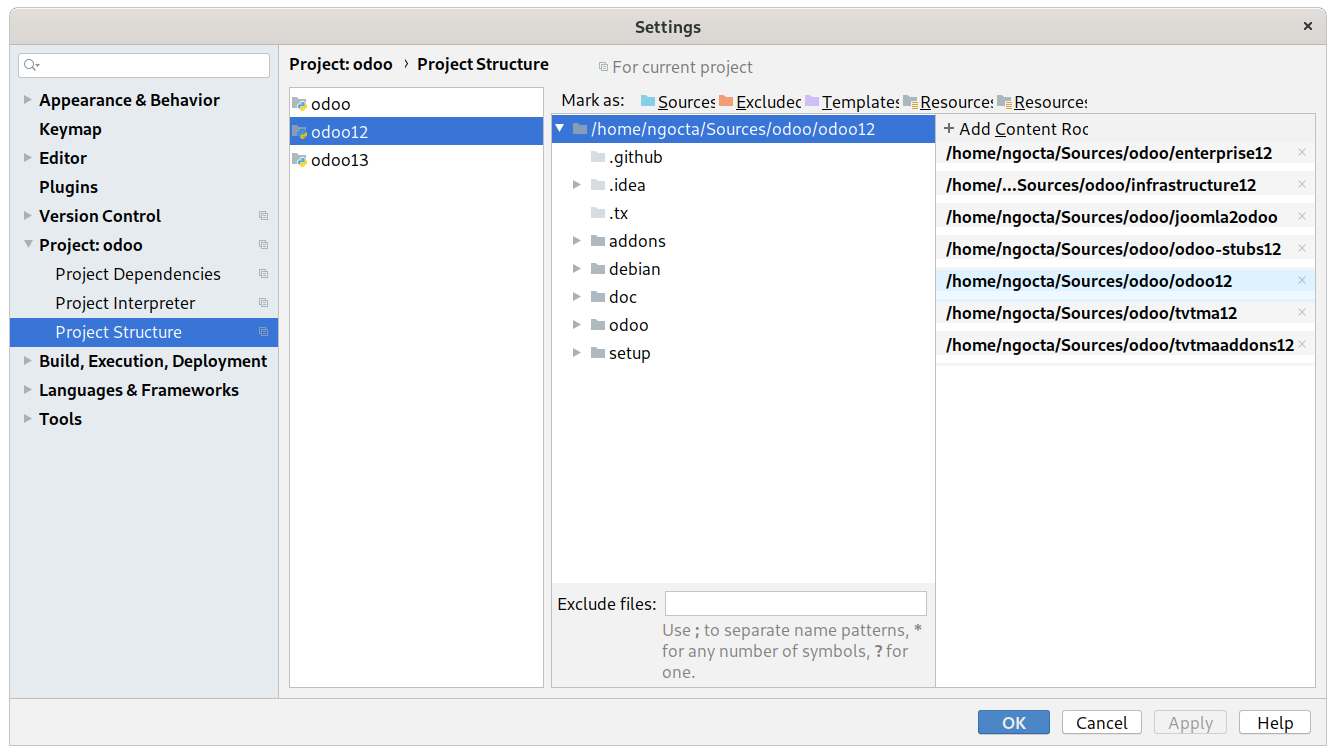Expand Build, Execution, Deployment
This screenshot has width=1336, height=755.
27,361
